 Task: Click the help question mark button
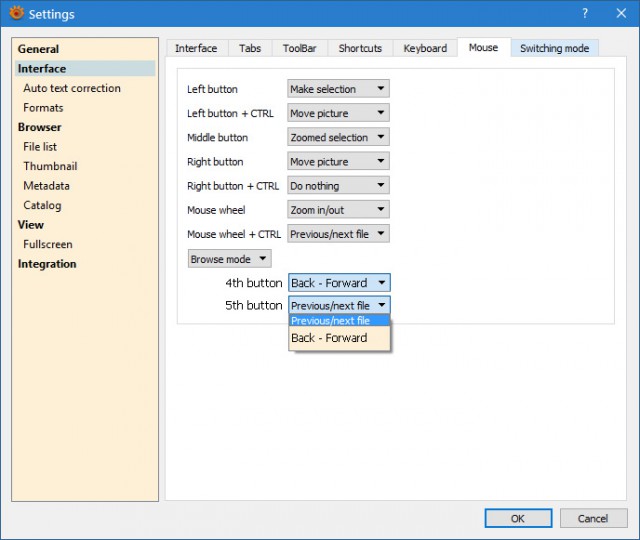[x=585, y=13]
